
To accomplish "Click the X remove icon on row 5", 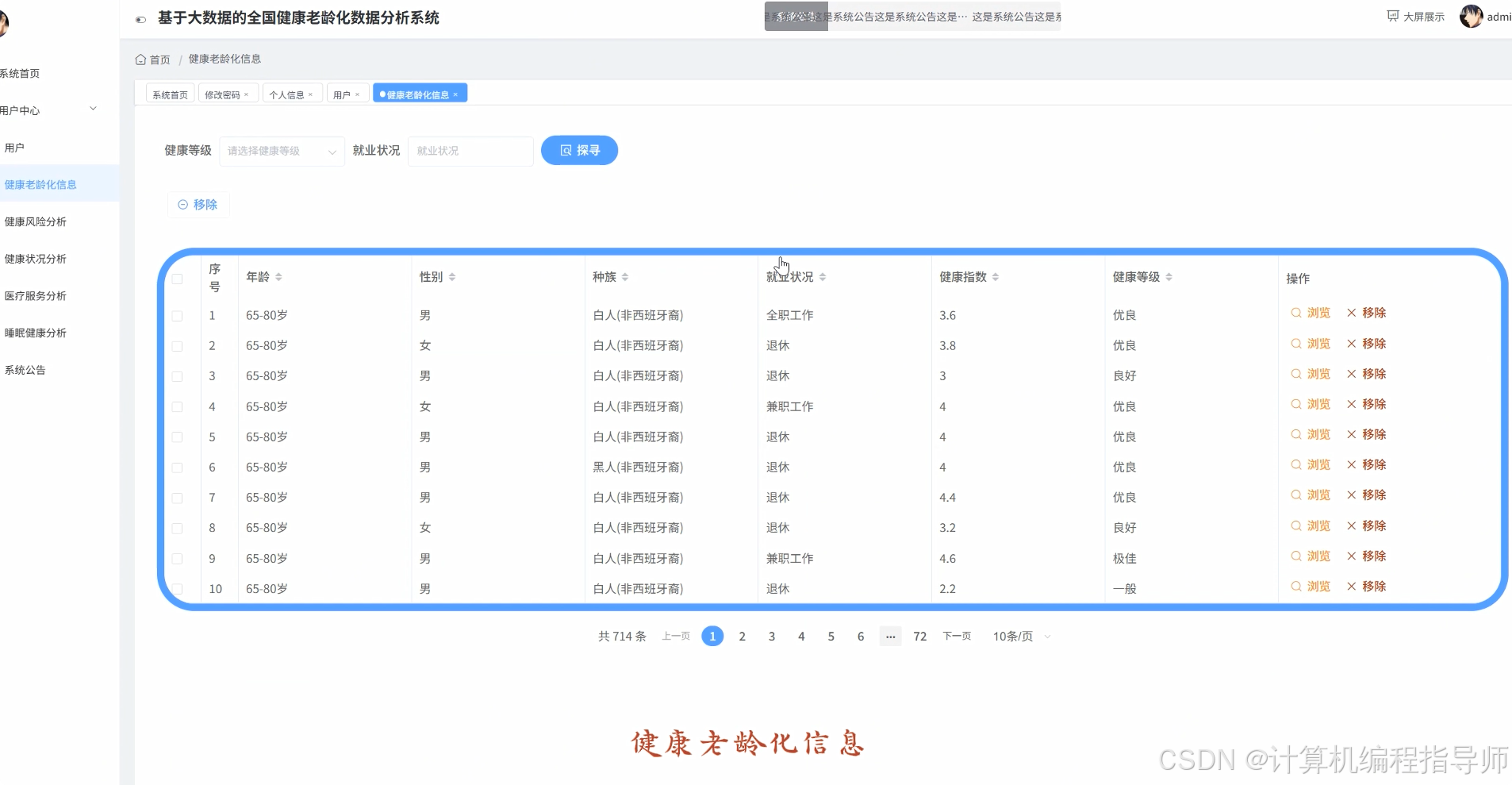I will [x=1351, y=434].
